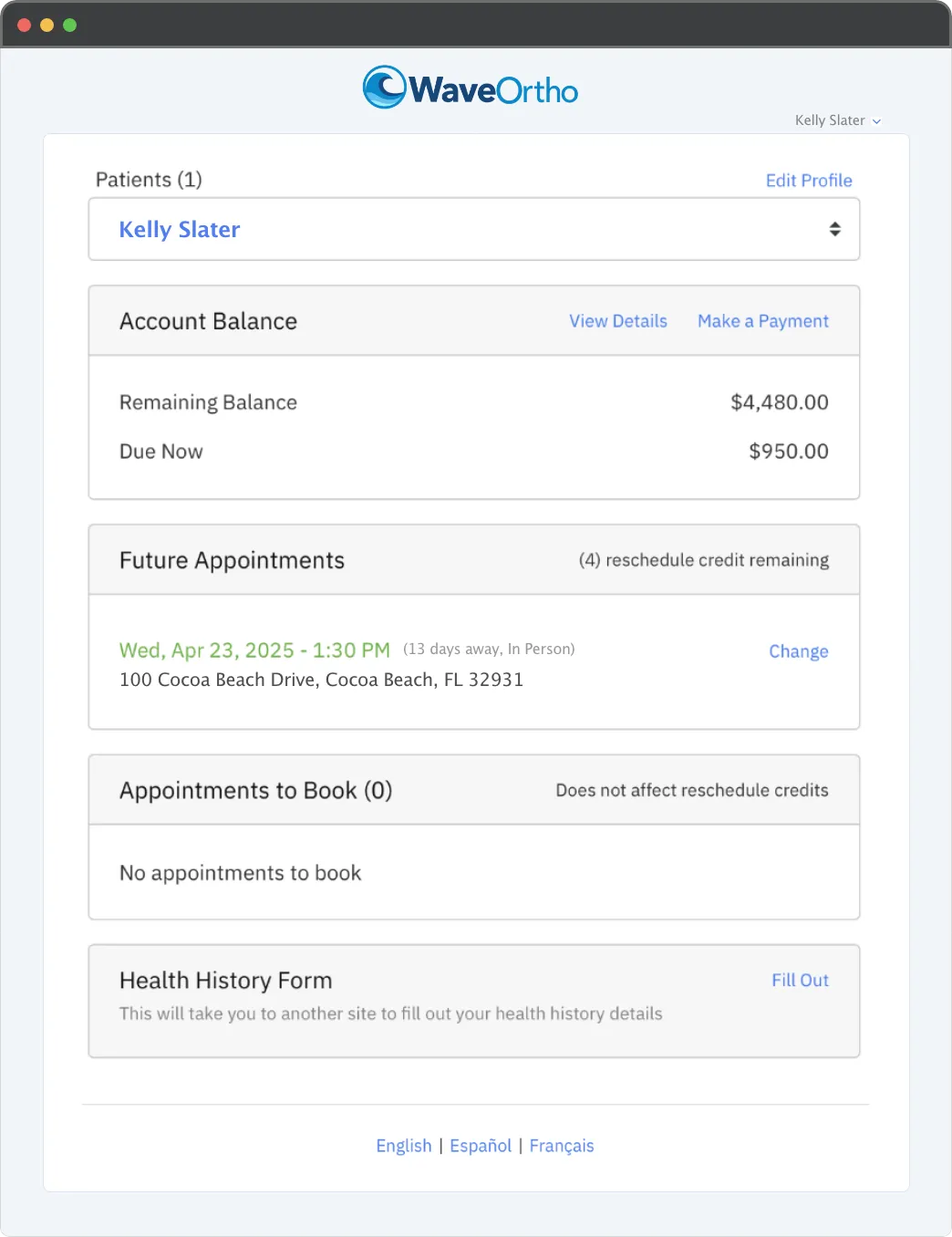The height and width of the screenshot is (1237, 952).
Task: Click the WaveOrtho wave logo icon
Action: click(x=384, y=88)
